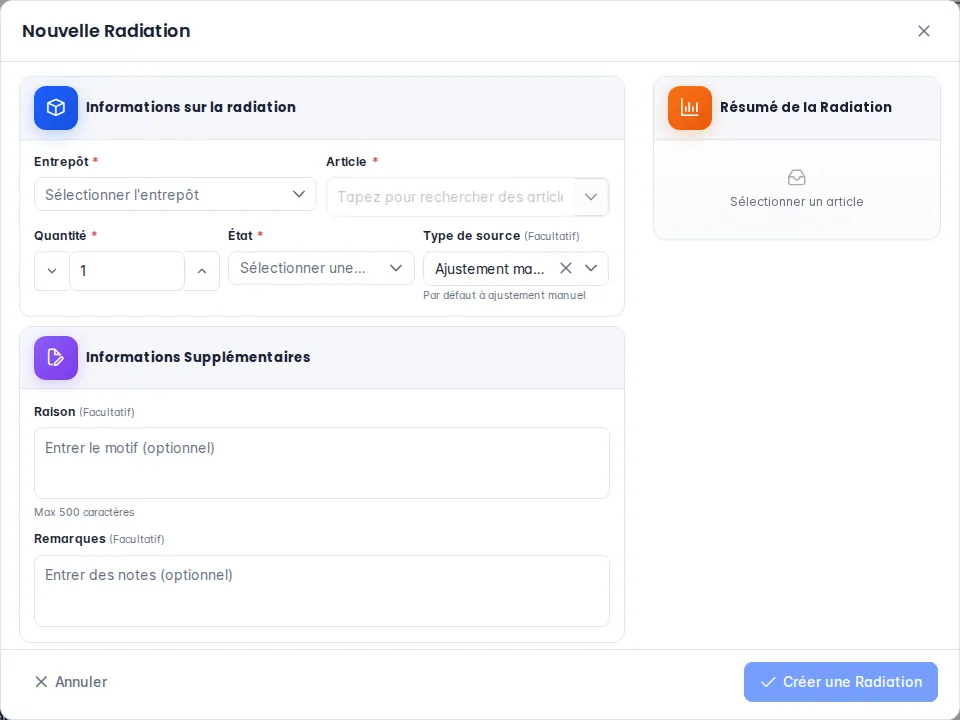
Task: Click into the Raison text area
Action: pyautogui.click(x=322, y=463)
